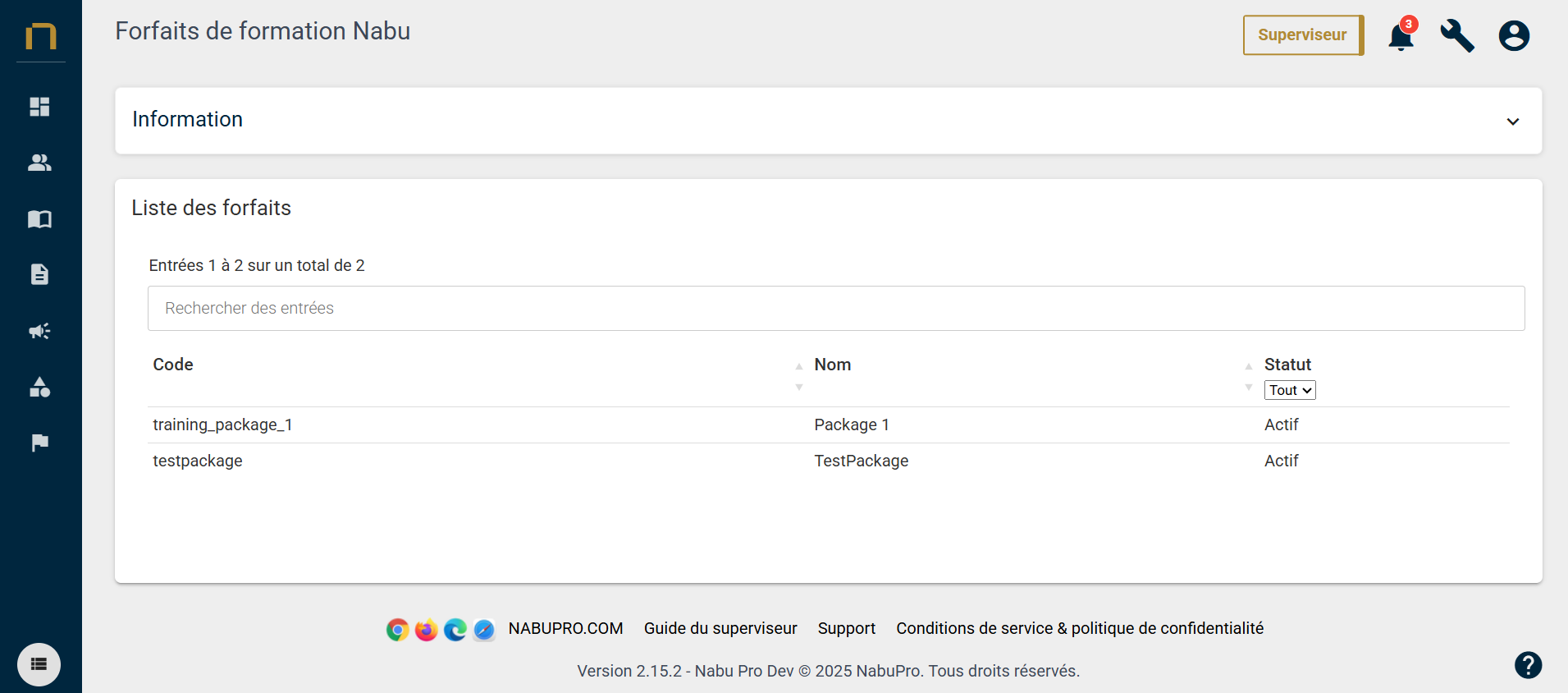The height and width of the screenshot is (693, 1568).
Task: Open the users group icon in the sidebar
Action: coord(39,163)
